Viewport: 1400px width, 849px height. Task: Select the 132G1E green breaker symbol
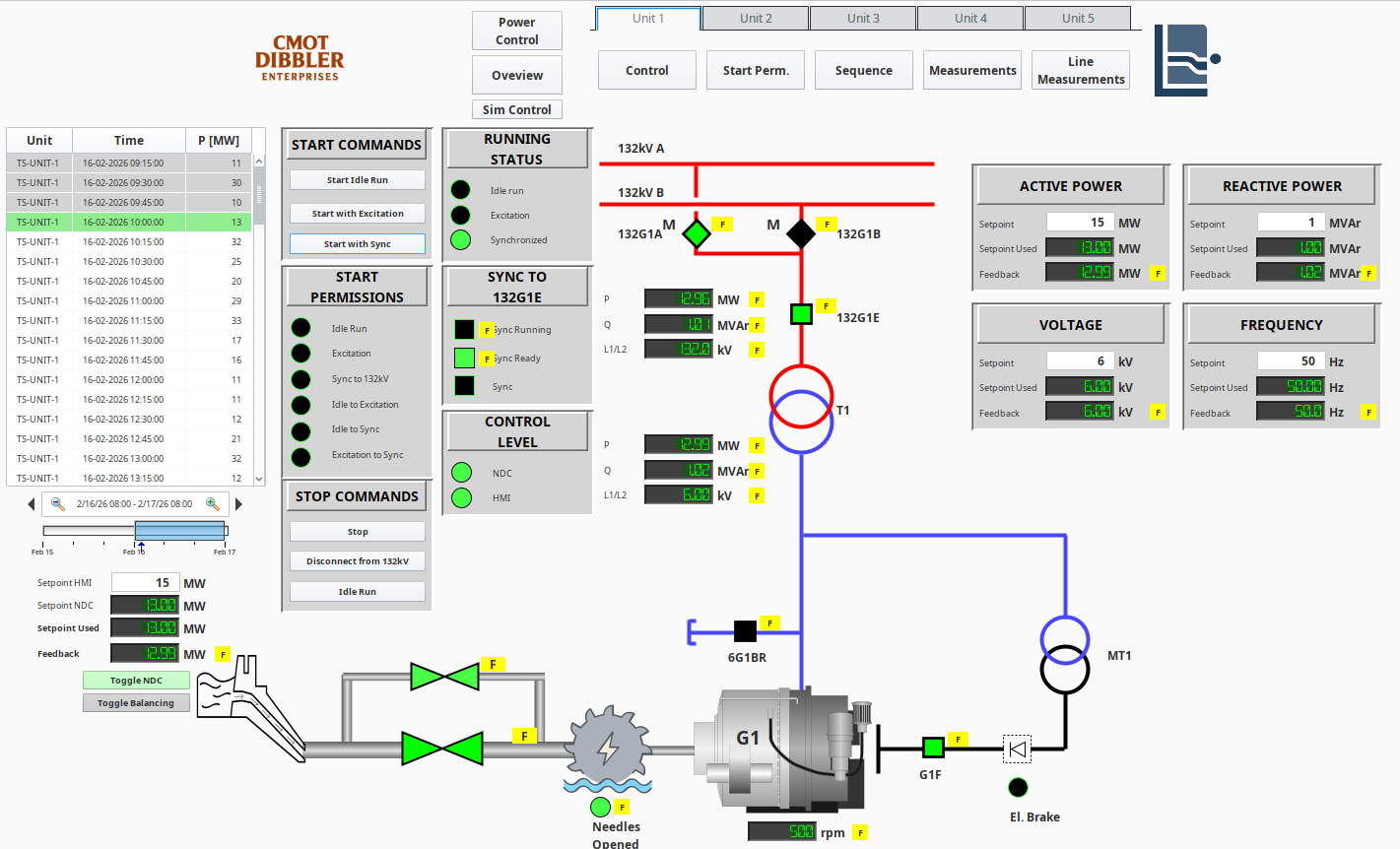[801, 314]
